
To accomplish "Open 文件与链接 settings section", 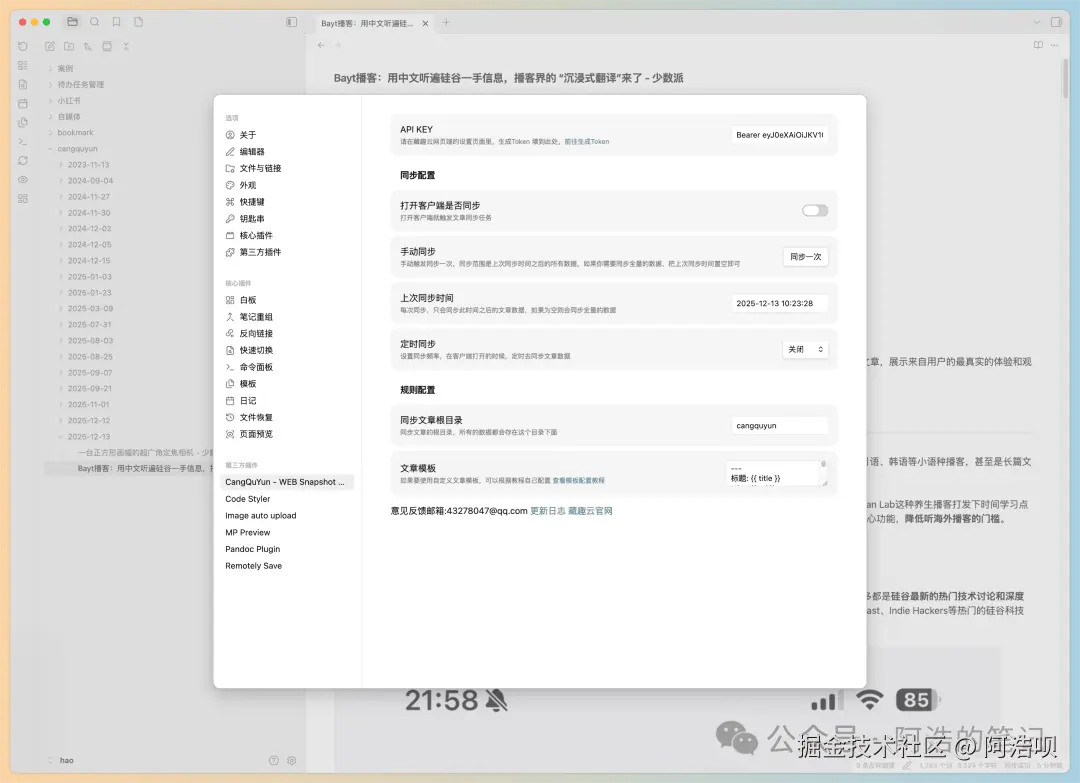I will 260,168.
